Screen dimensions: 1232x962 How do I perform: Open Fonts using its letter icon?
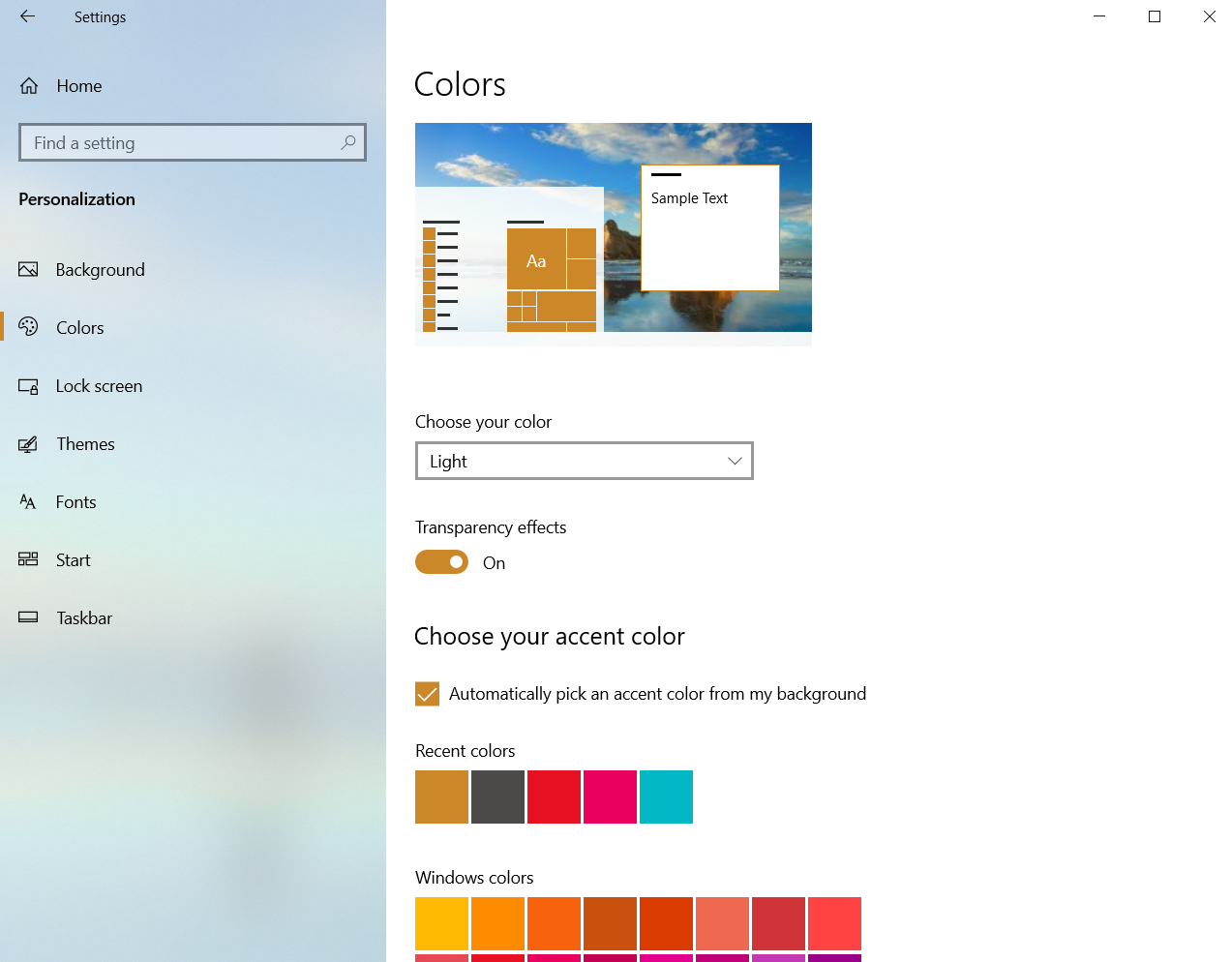(x=29, y=502)
